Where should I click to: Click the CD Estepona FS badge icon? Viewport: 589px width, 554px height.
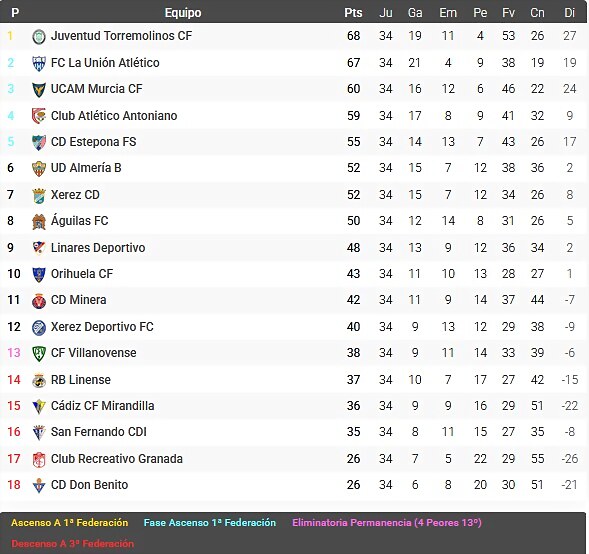(39, 142)
